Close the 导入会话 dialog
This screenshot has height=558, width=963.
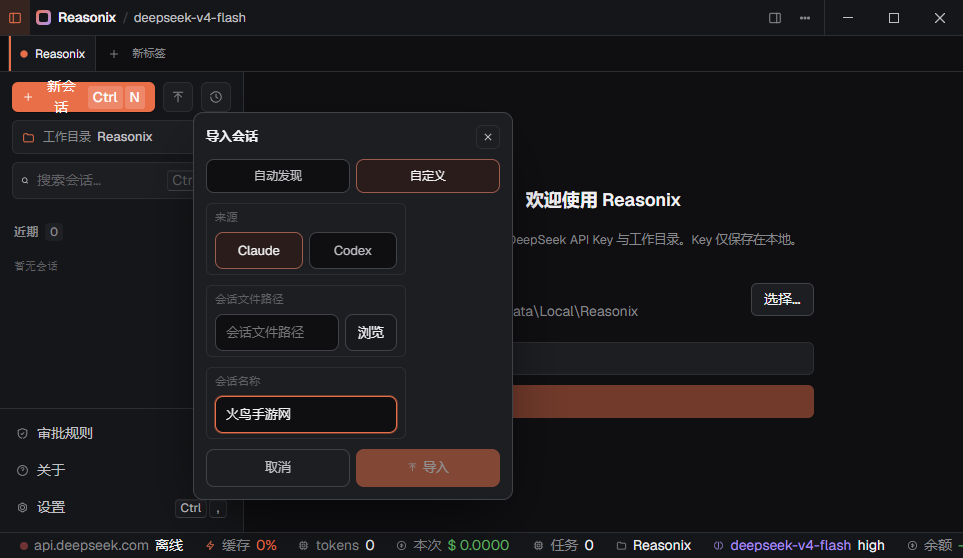coord(488,137)
